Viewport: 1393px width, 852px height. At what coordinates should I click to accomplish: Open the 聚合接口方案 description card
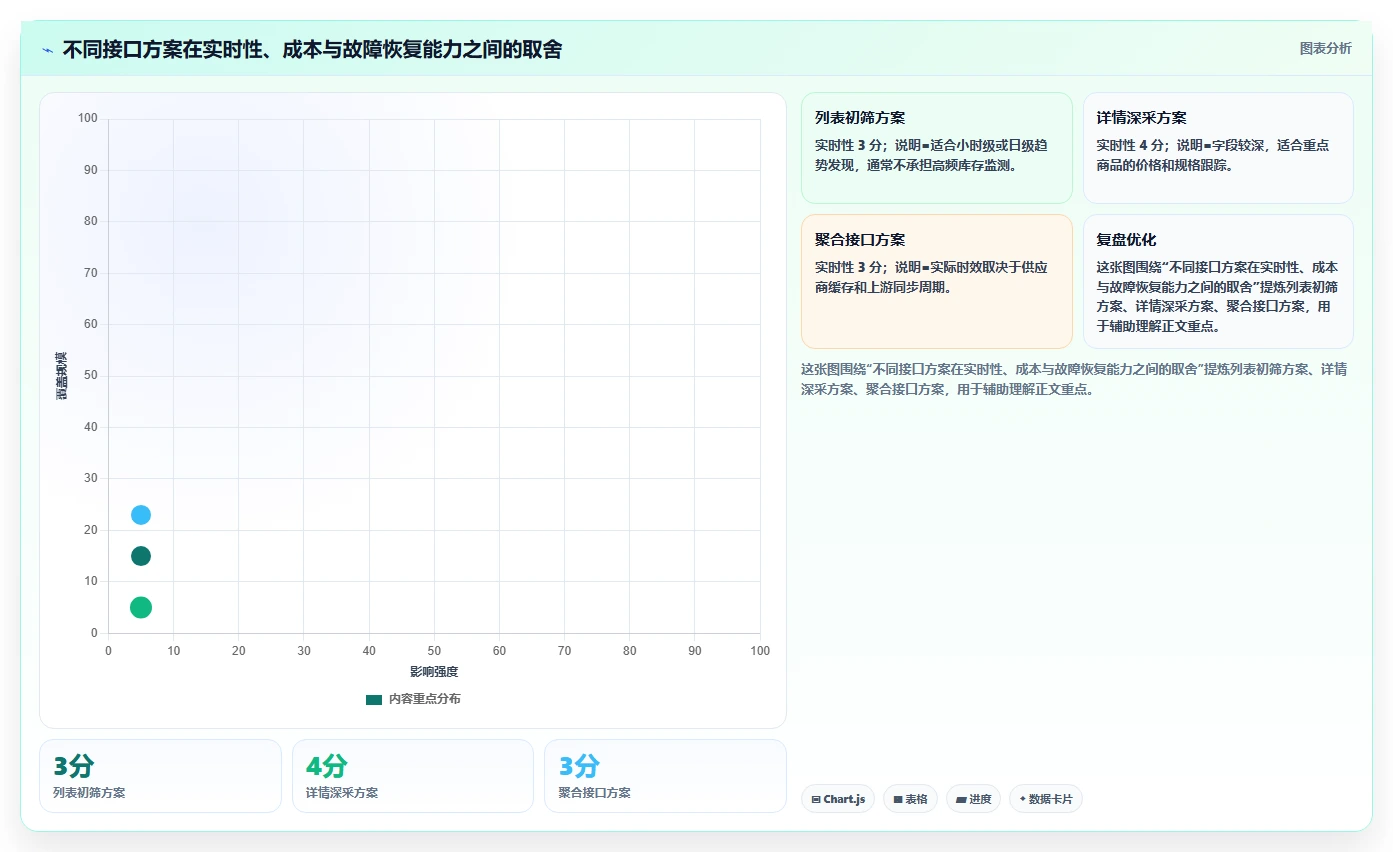point(936,281)
